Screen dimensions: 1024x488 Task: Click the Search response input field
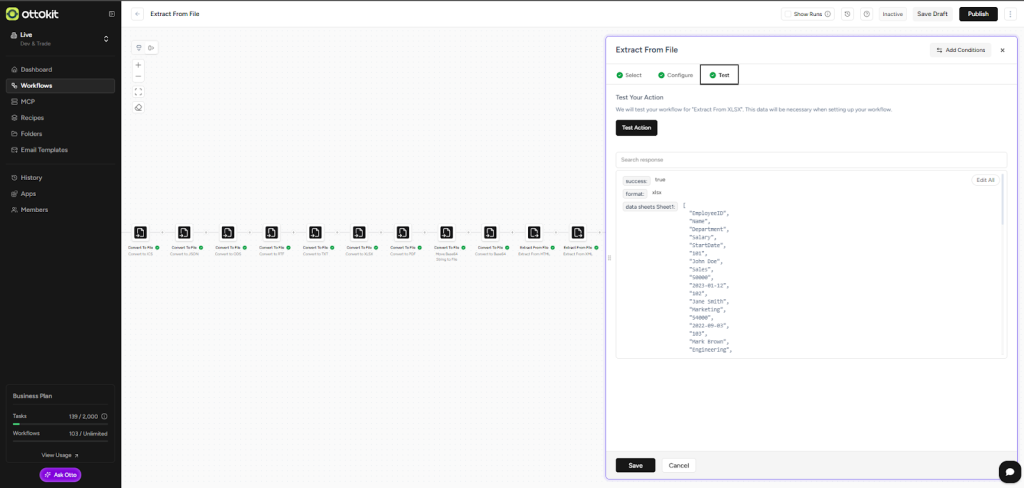(x=810, y=160)
